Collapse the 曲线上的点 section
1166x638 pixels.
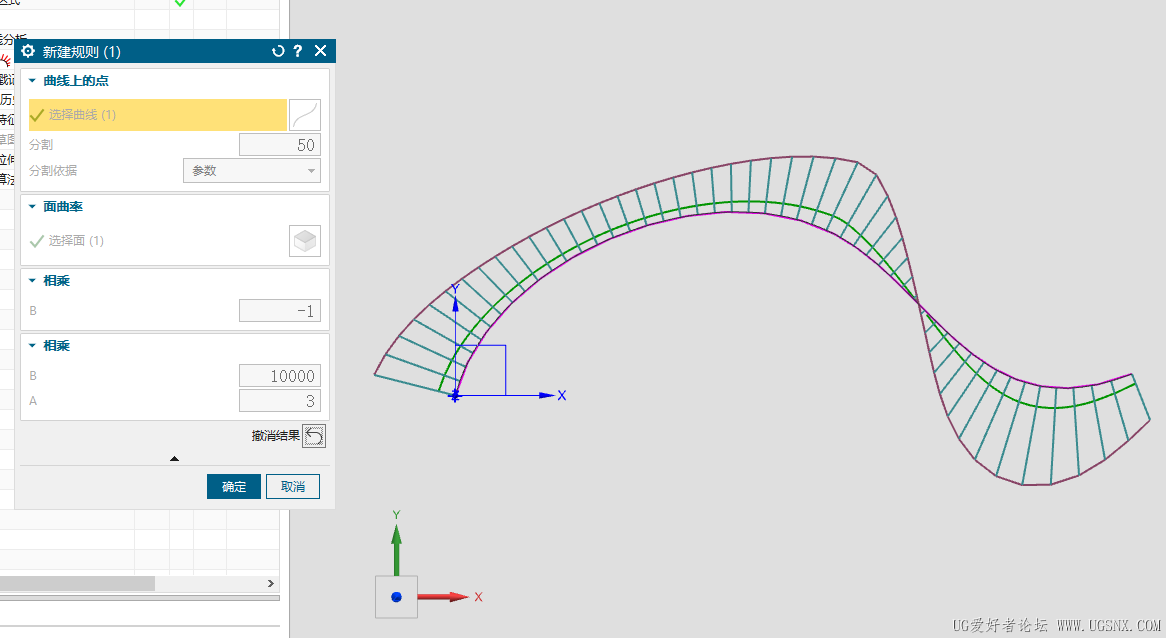32,81
